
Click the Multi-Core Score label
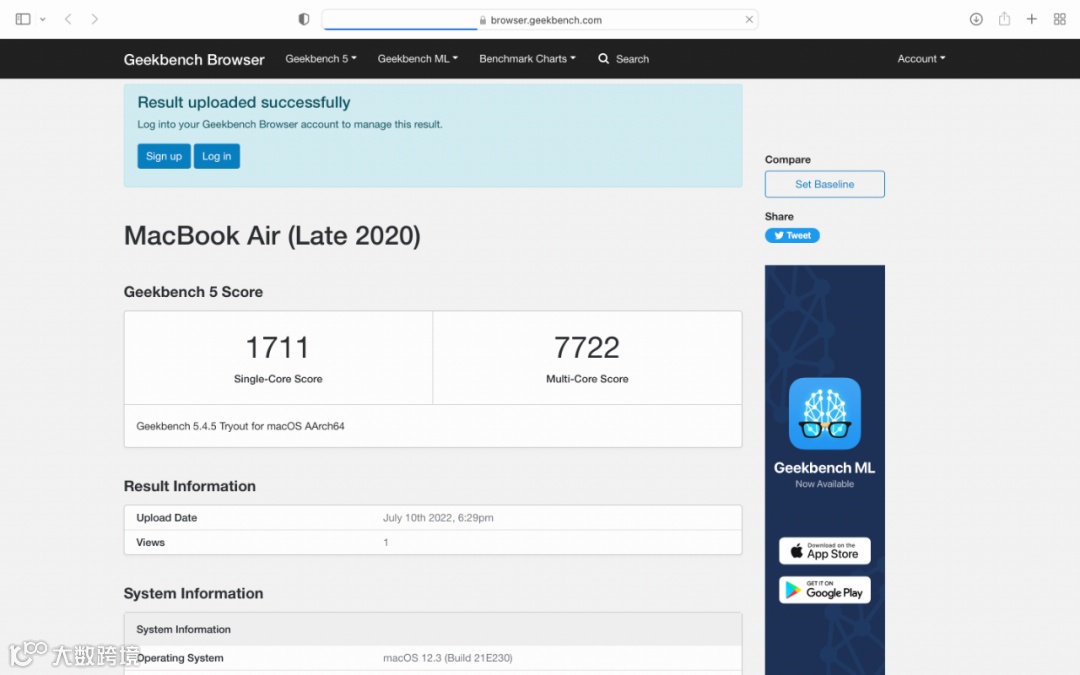[587, 379]
